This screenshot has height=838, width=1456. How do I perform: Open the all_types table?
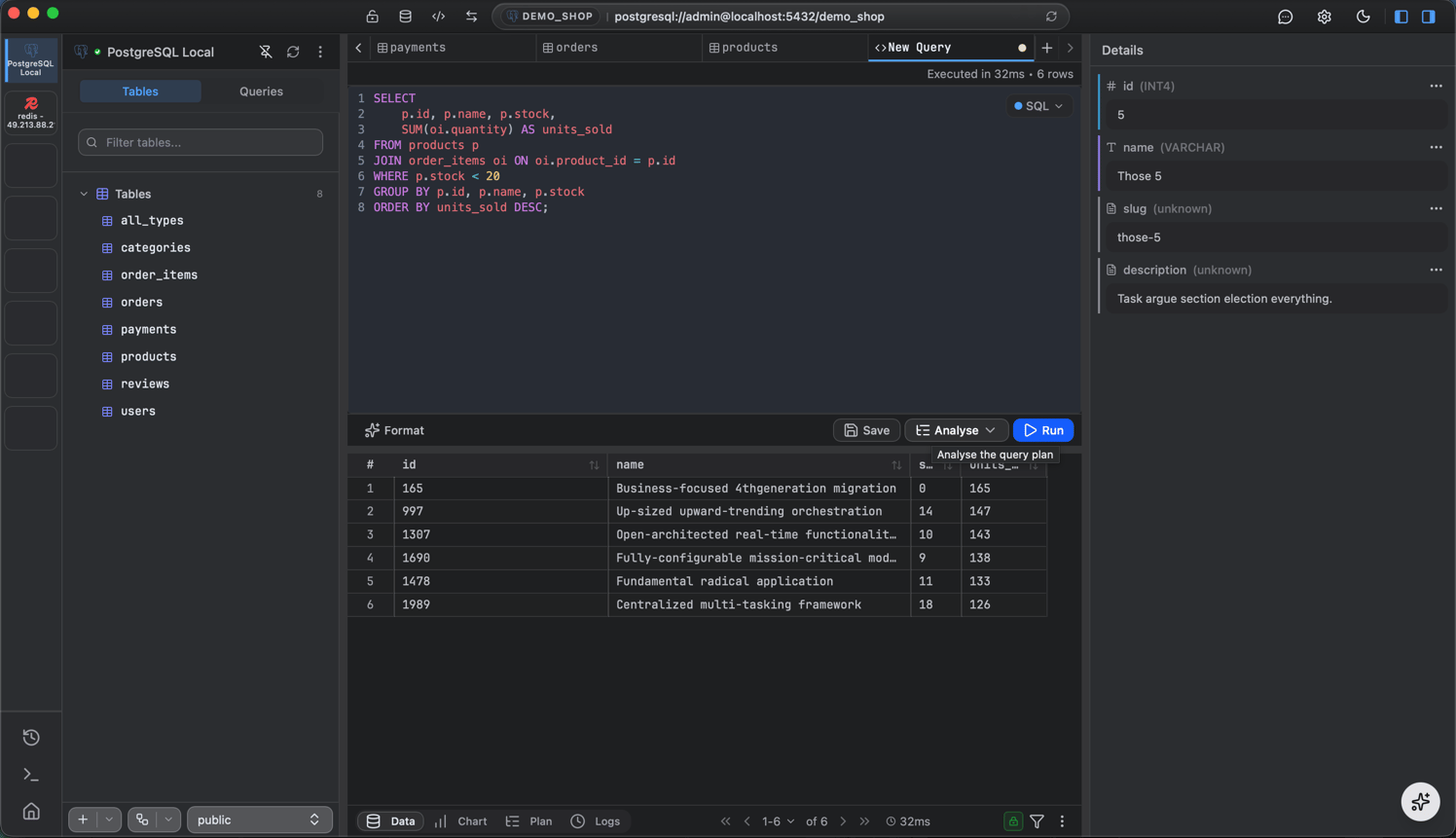pos(152,221)
